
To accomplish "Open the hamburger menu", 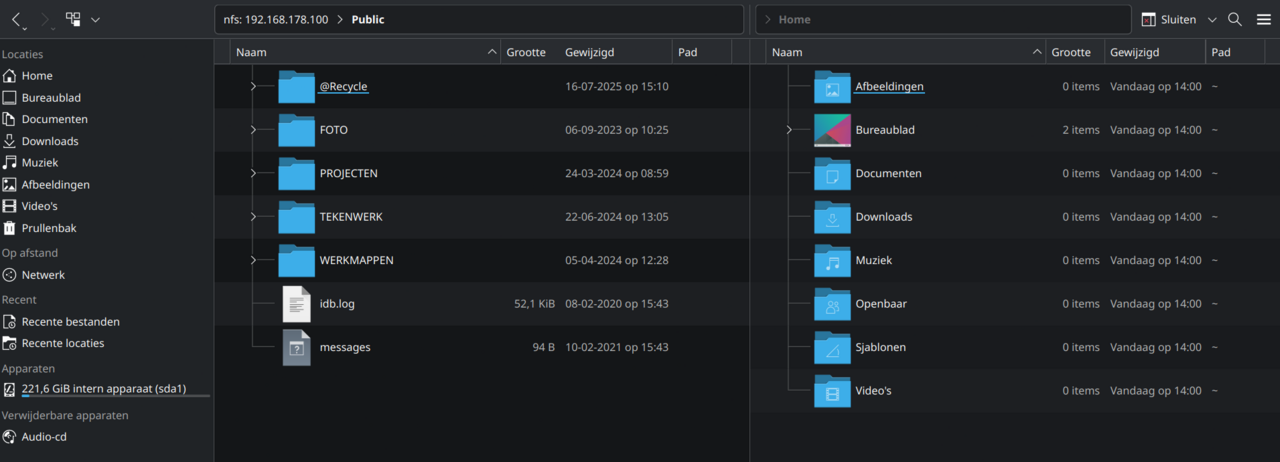I will (1263, 20).
